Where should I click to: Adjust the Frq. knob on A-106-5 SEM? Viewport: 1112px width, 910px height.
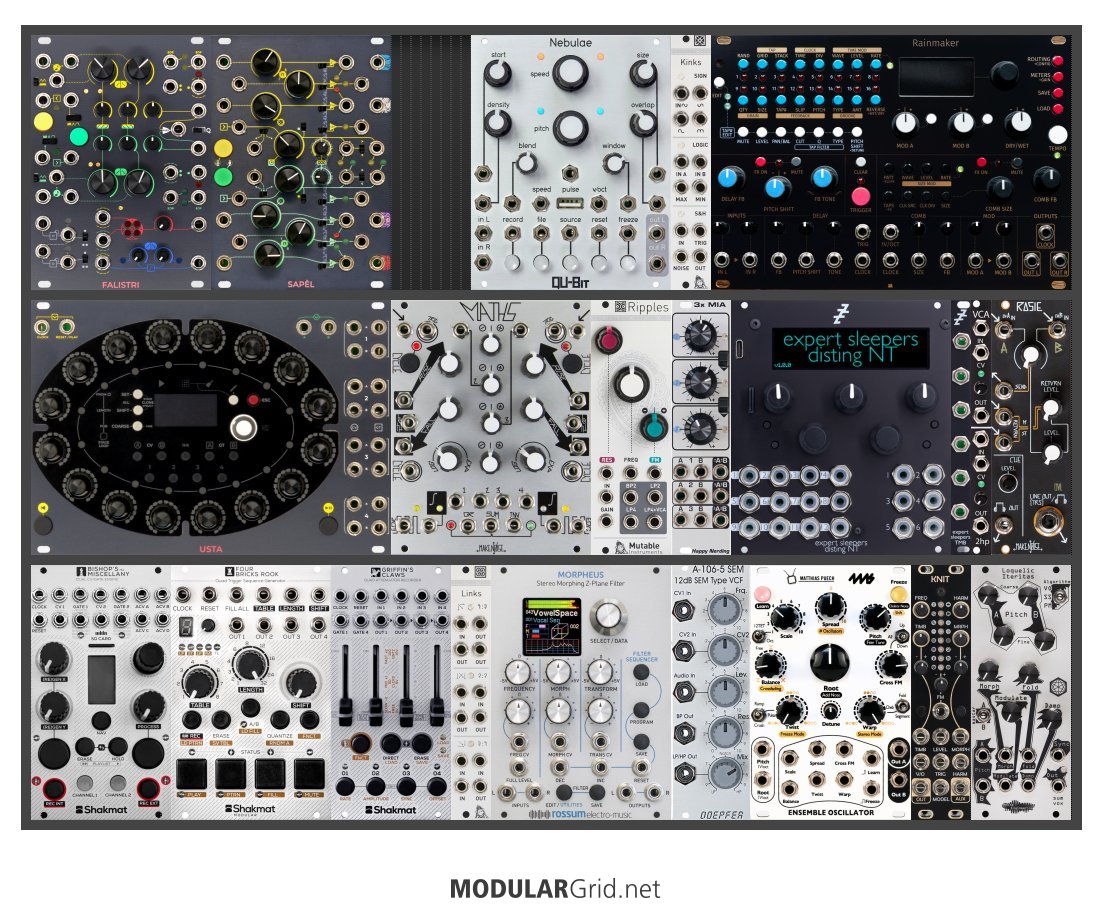(723, 608)
